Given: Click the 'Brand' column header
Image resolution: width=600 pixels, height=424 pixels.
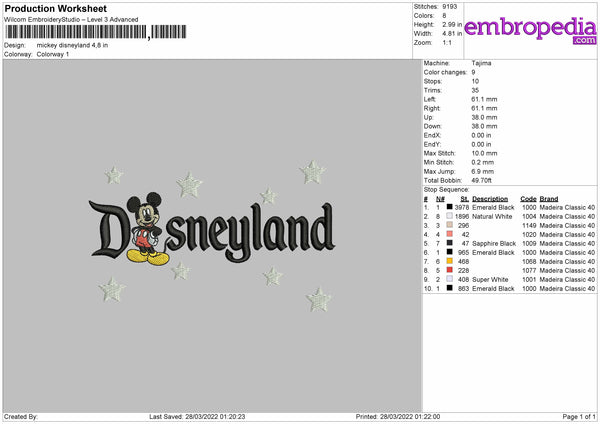Looking at the screenshot, I should coord(549,199).
